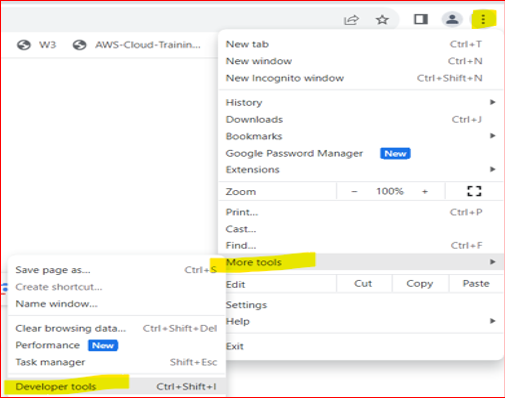Select Save page as in submenu
Viewport: 505px width, 398px height.
coord(117,270)
